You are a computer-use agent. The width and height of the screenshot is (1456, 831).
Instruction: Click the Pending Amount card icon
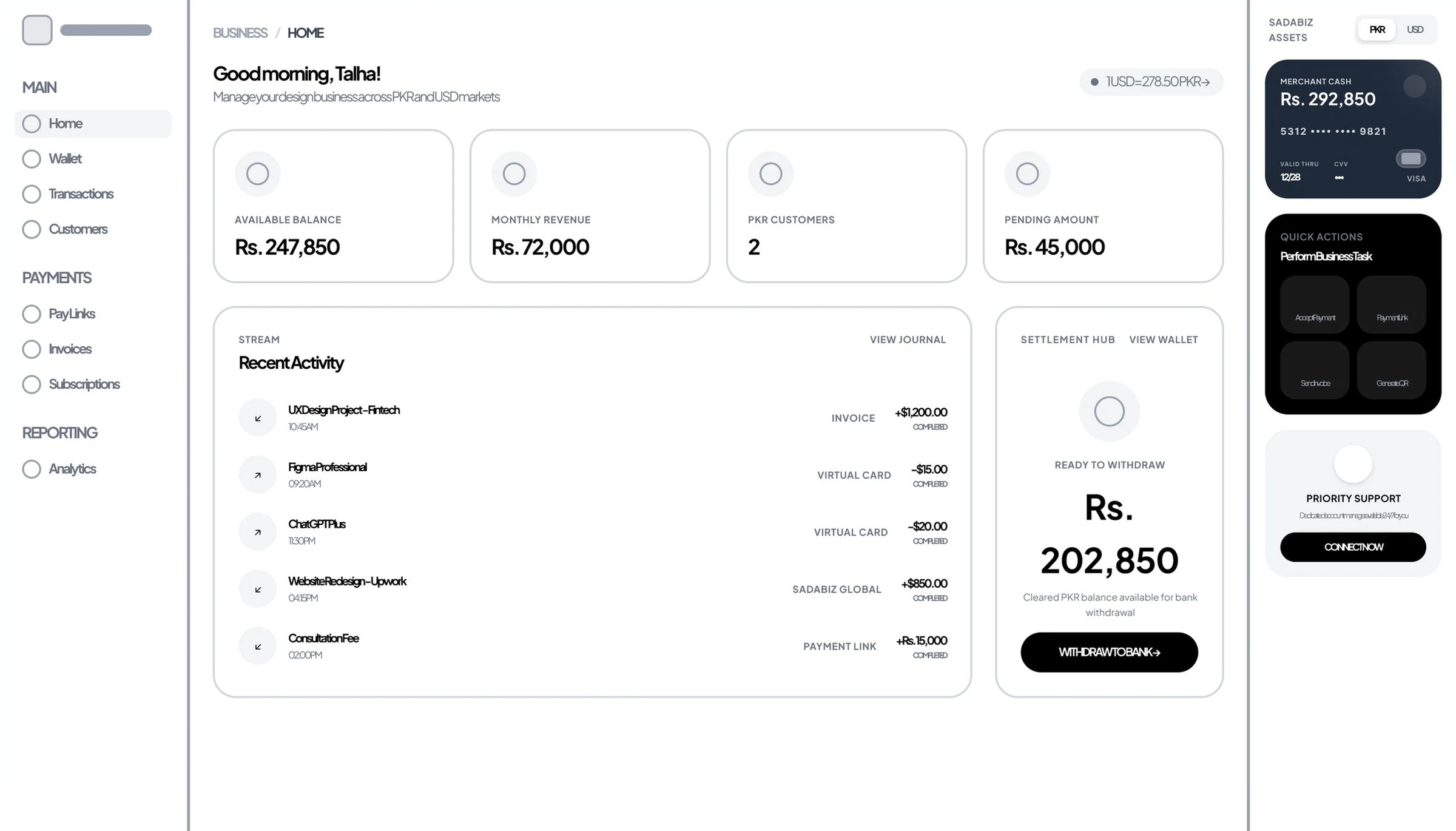[1027, 174]
